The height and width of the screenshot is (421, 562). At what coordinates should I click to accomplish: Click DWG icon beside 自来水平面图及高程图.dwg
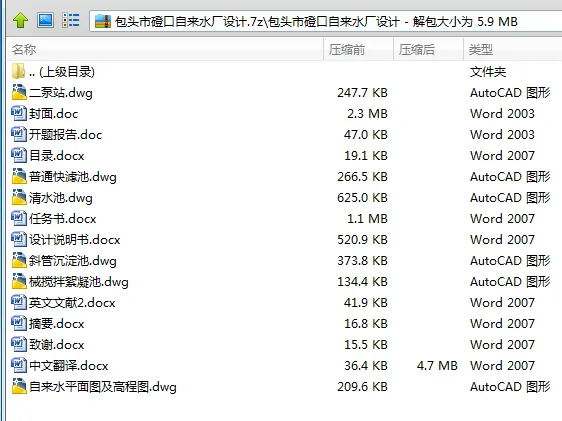(19, 387)
